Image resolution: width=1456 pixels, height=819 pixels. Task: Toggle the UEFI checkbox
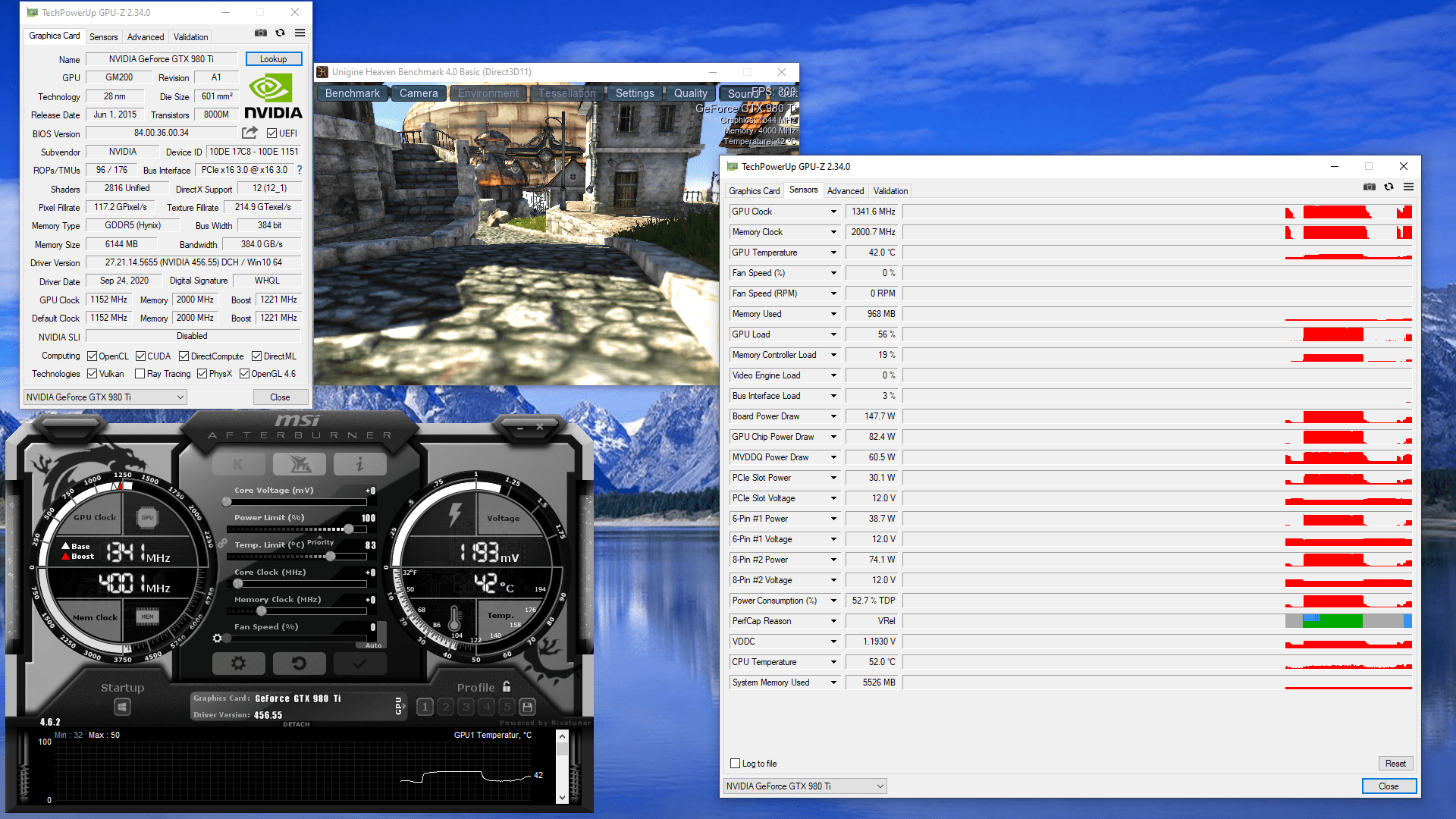(271, 133)
